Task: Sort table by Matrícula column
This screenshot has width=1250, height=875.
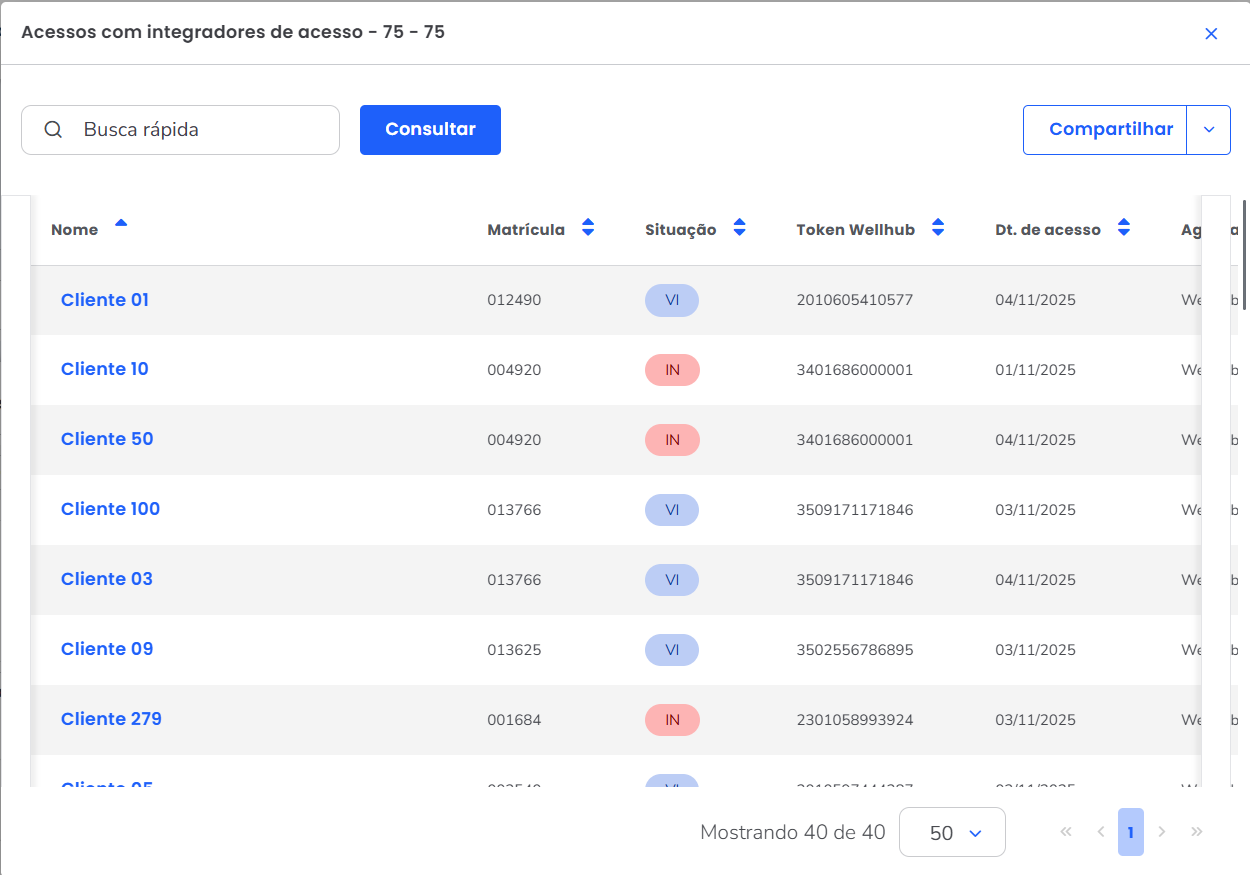Action: pos(588,228)
